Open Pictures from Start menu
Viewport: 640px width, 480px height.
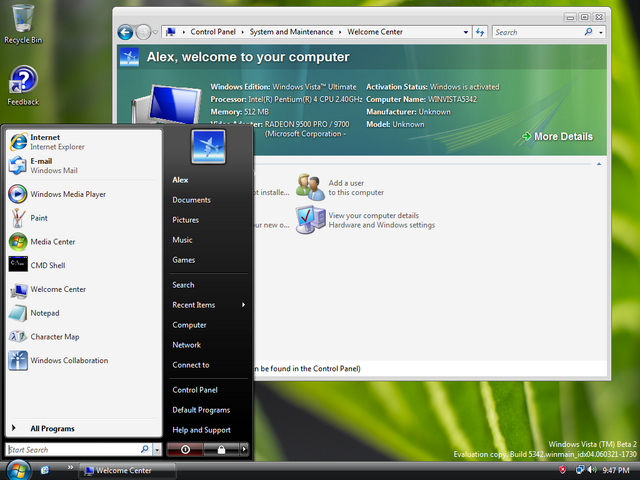tap(185, 220)
